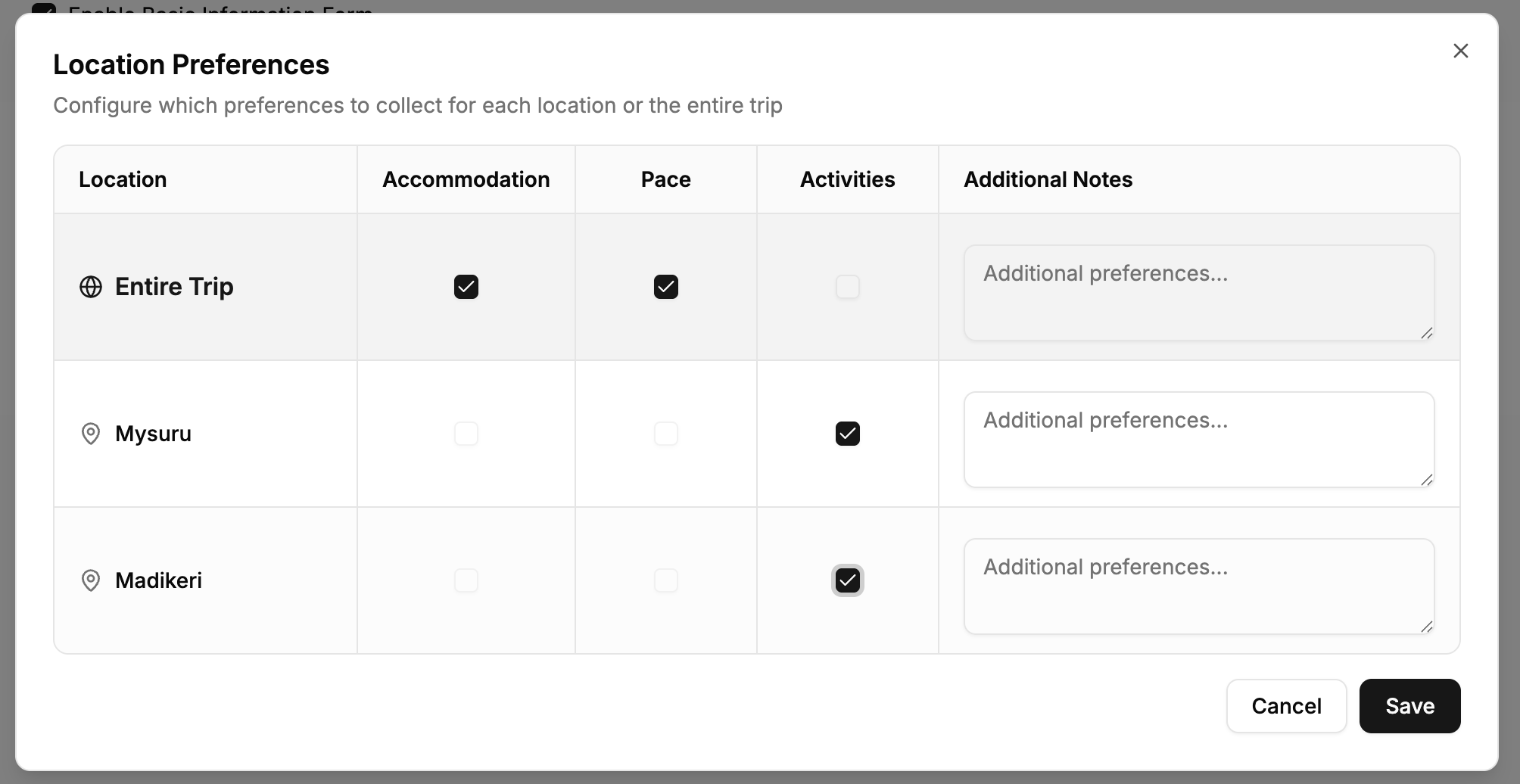The height and width of the screenshot is (784, 1520).
Task: Close the Location Preferences dialog
Action: [1461, 51]
